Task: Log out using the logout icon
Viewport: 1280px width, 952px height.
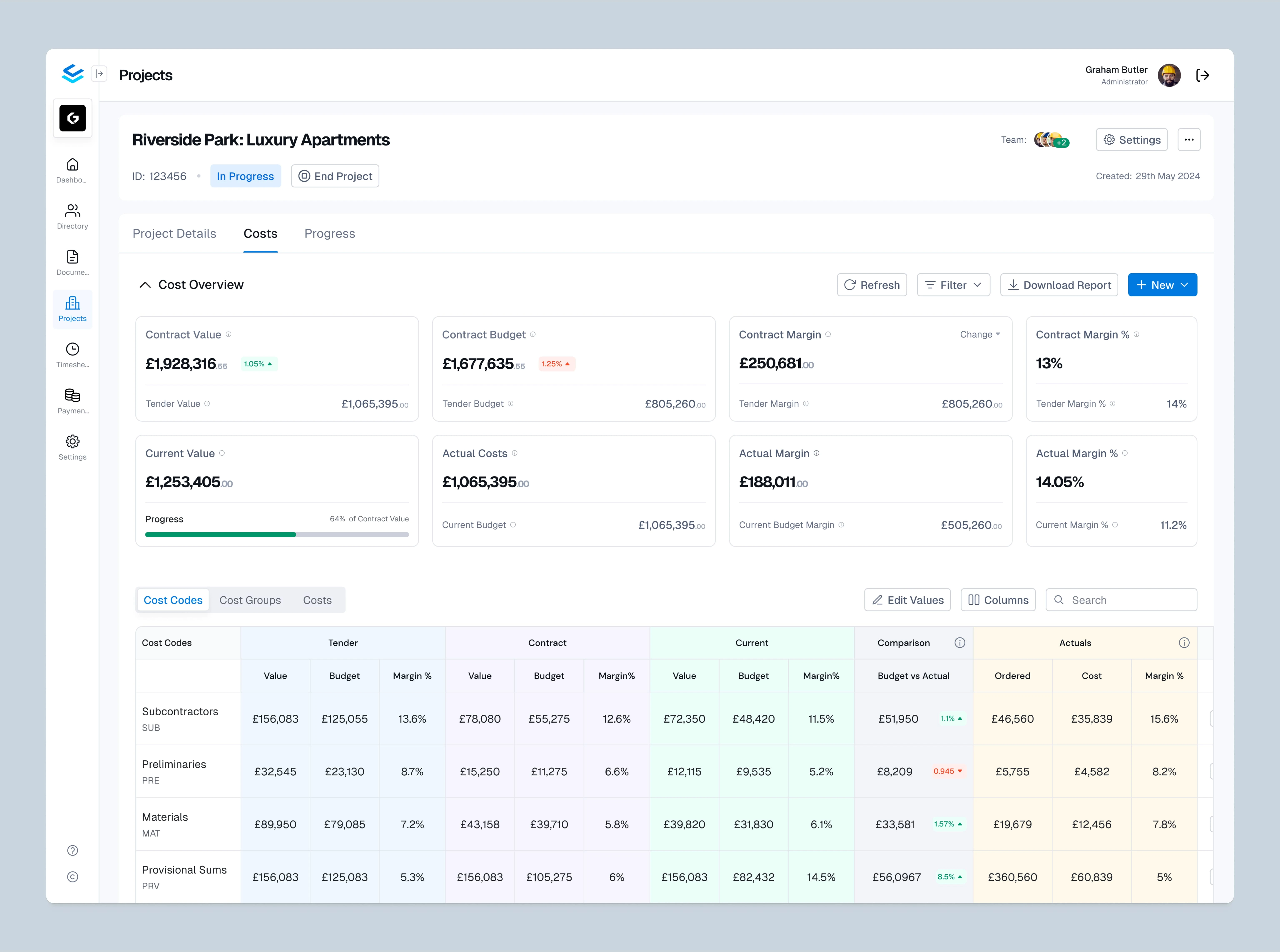Action: pos(1202,75)
